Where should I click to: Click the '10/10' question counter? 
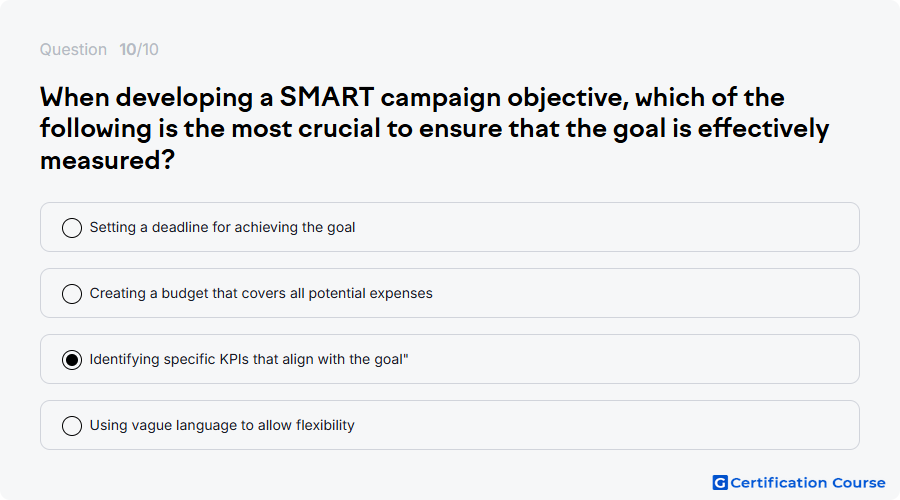click(139, 49)
